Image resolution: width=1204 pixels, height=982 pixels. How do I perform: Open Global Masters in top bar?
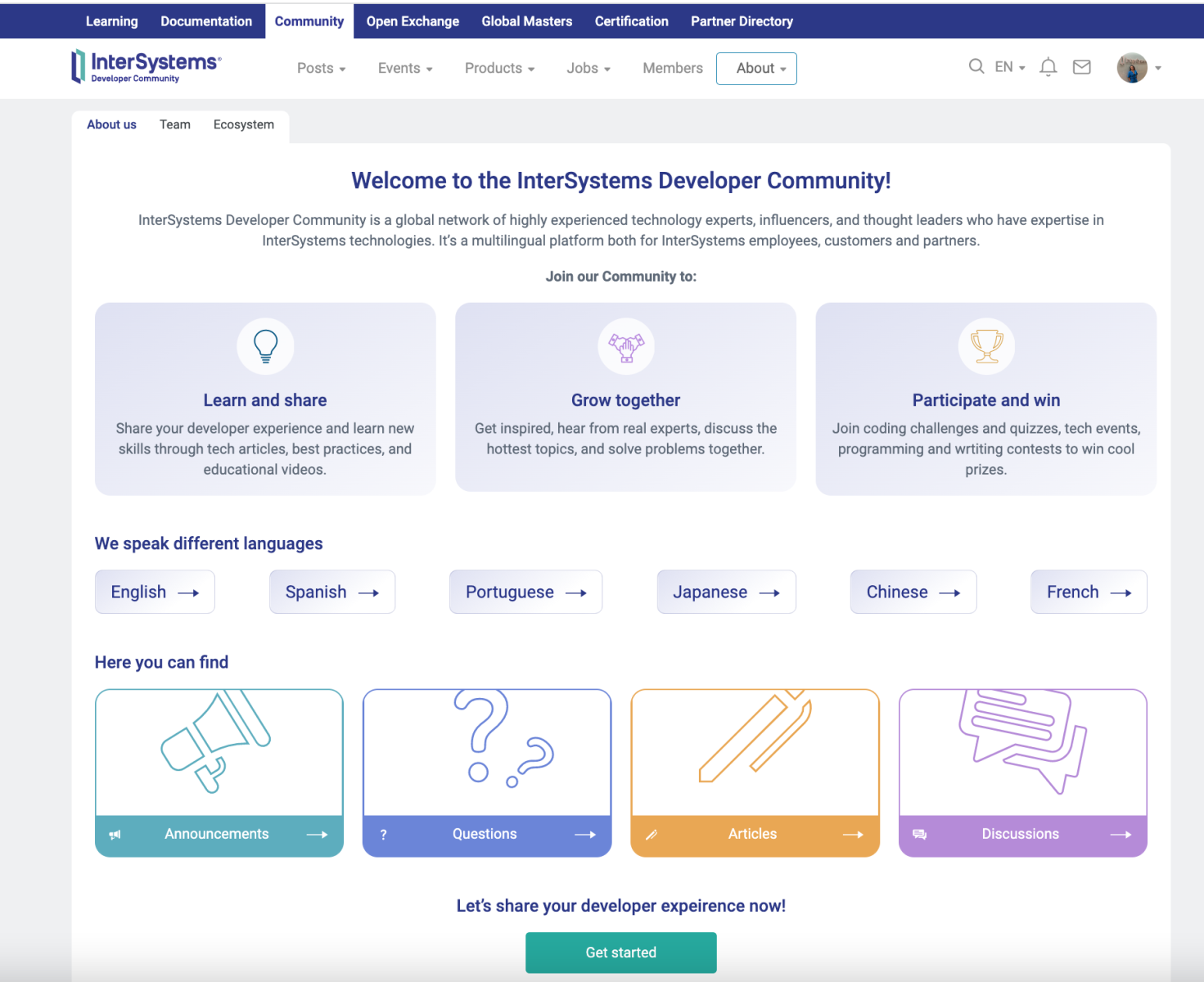[526, 21]
